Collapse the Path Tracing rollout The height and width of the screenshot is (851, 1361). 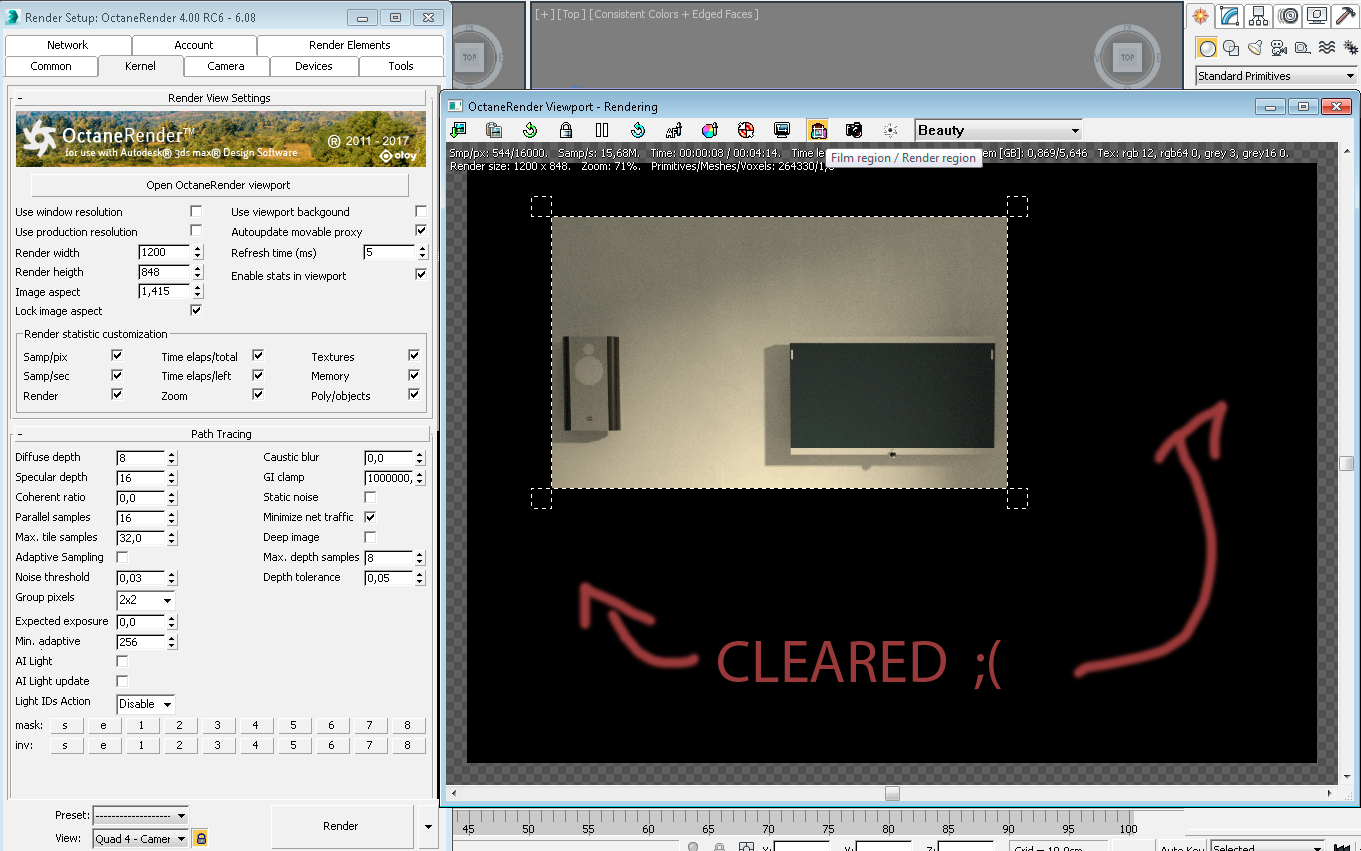click(219, 434)
